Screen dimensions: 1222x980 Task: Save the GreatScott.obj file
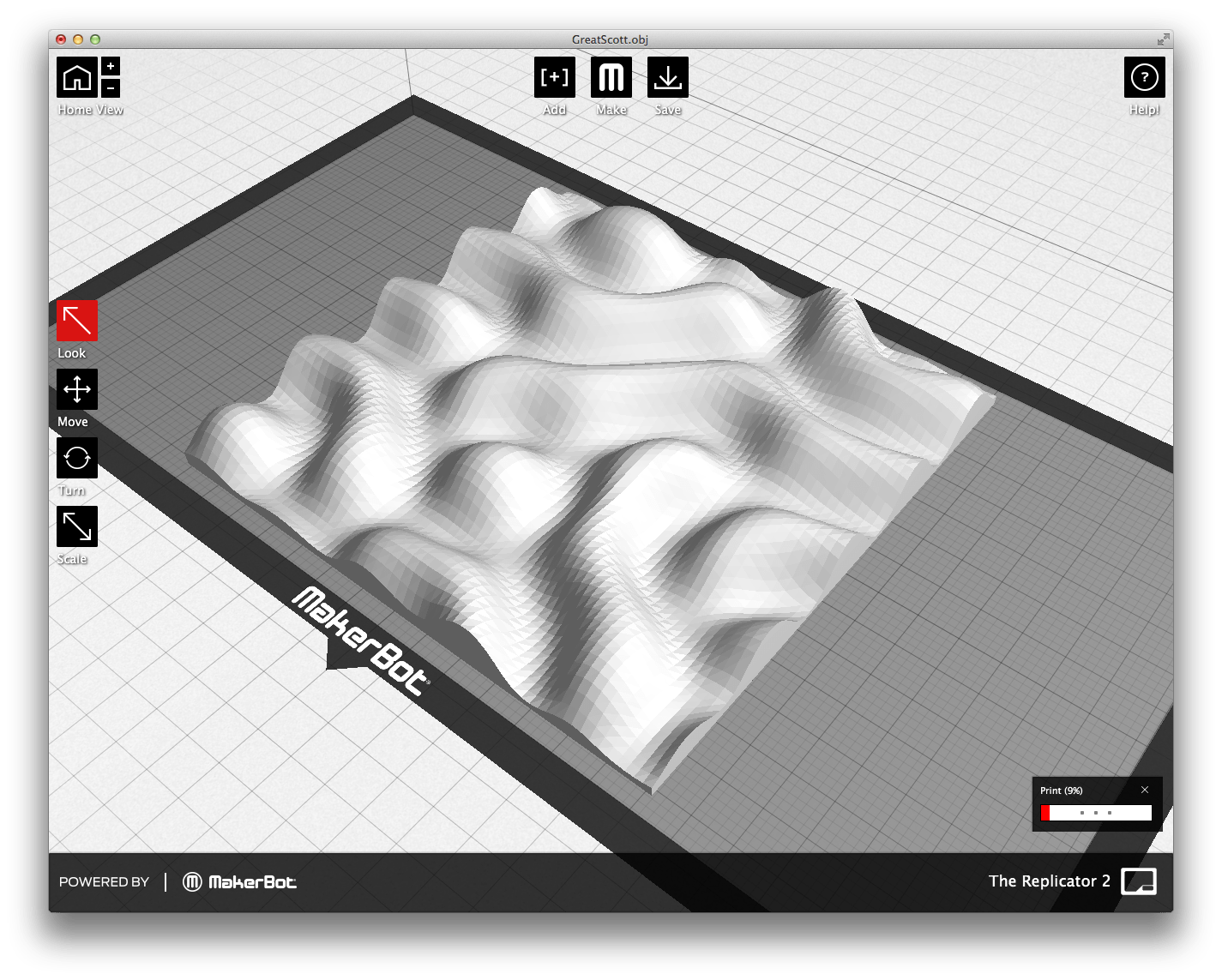coord(668,77)
